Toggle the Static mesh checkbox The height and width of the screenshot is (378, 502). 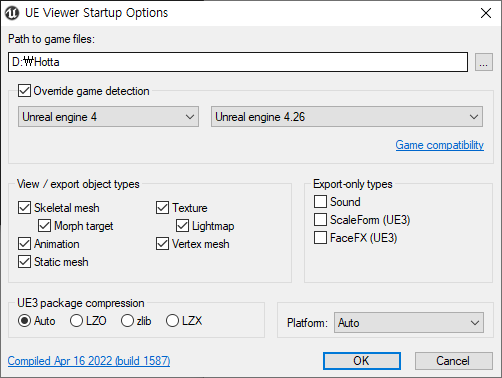(x=24, y=262)
